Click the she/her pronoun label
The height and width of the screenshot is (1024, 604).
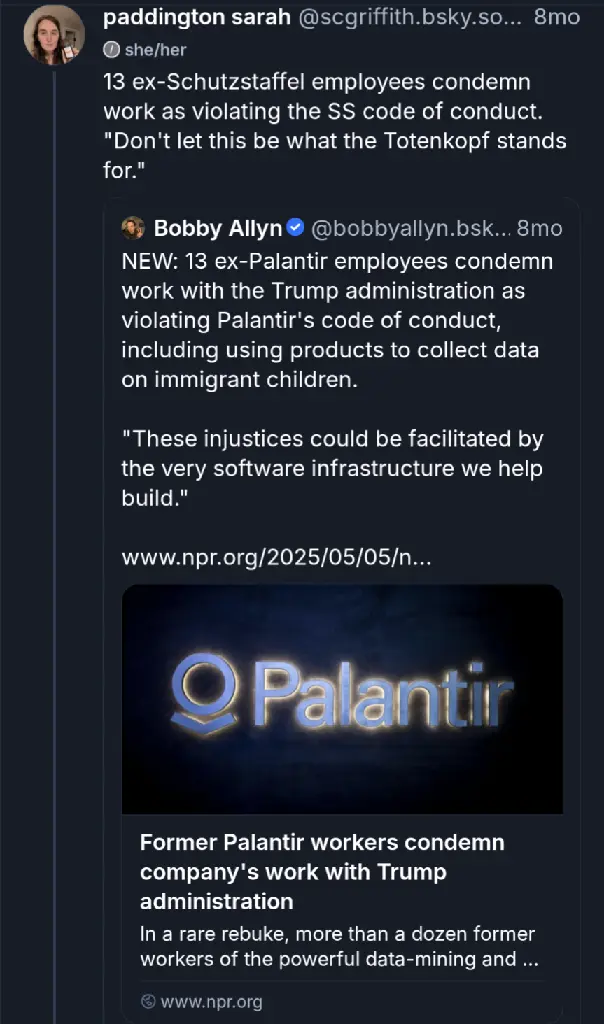pyautogui.click(x=155, y=50)
